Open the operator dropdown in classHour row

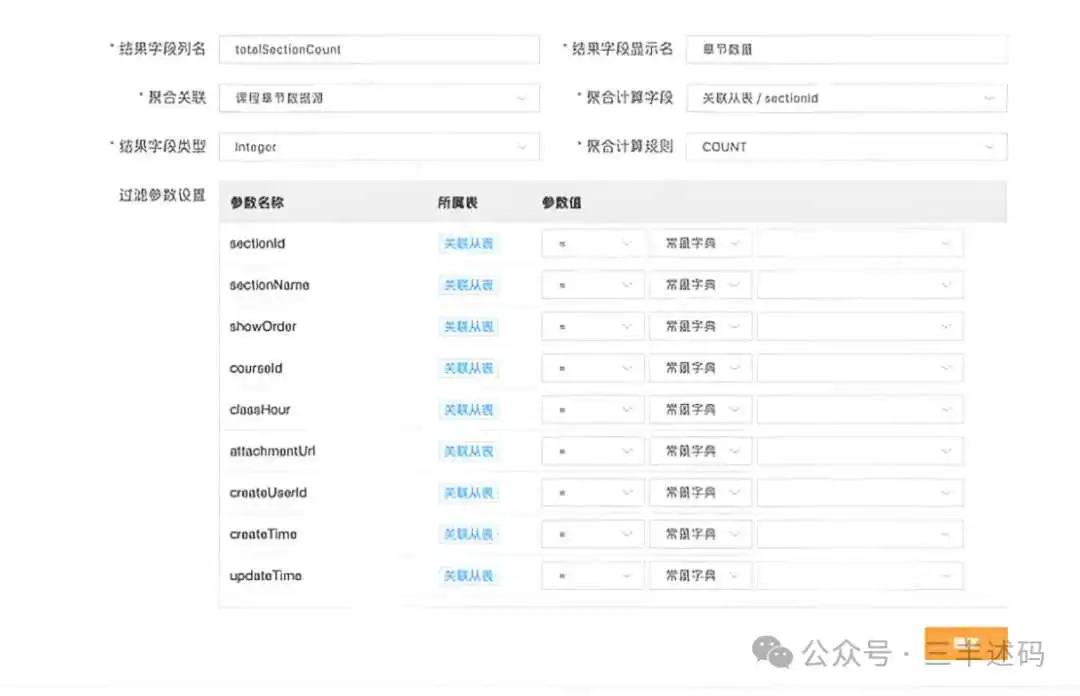(x=593, y=409)
